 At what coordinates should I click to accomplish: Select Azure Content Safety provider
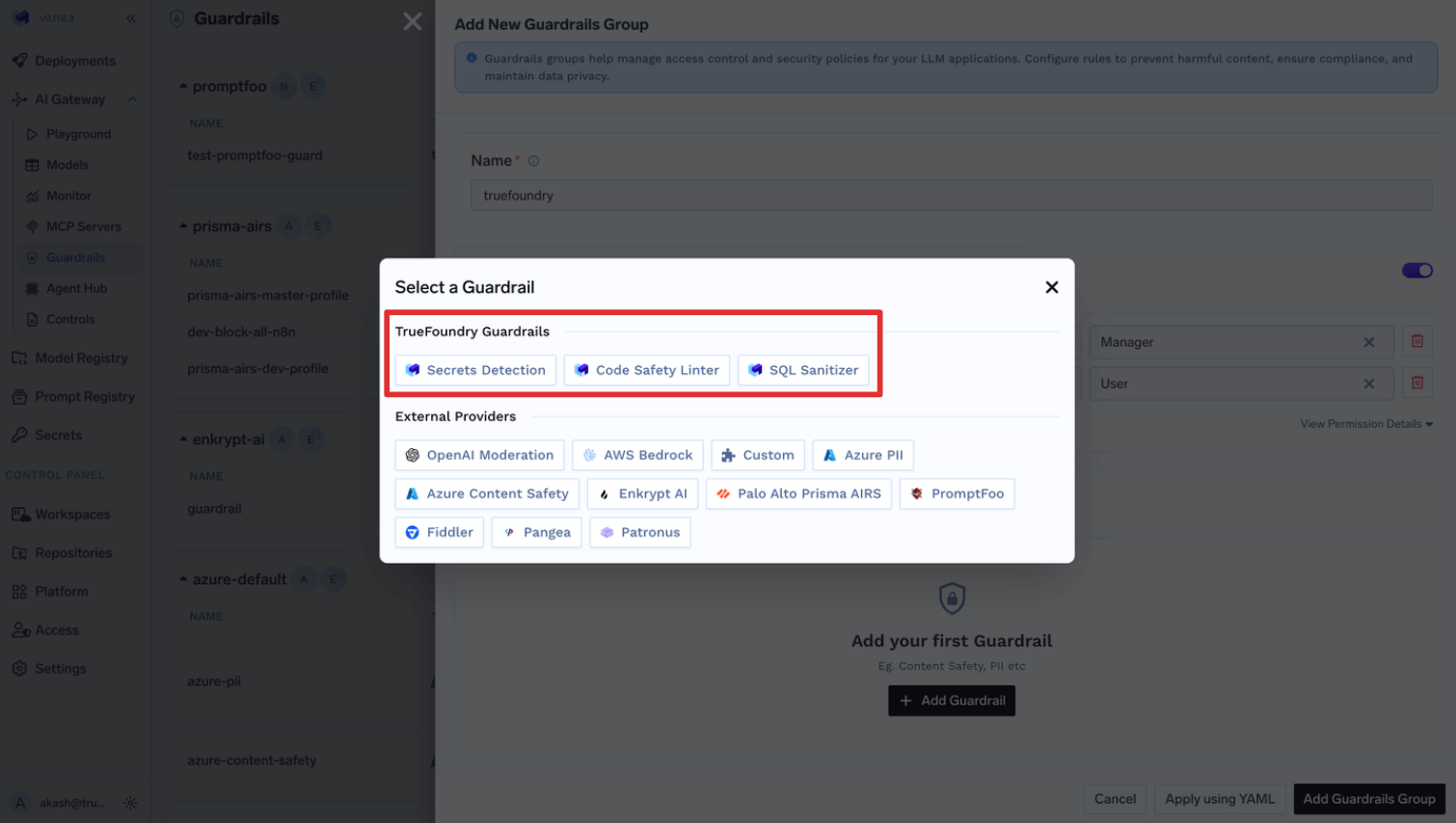[487, 493]
